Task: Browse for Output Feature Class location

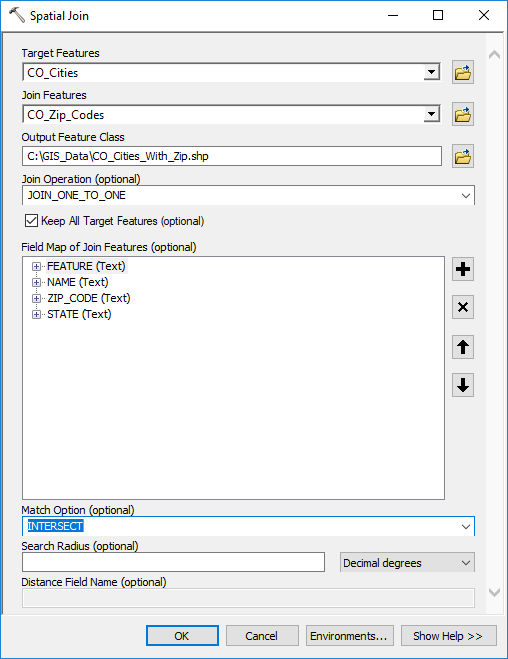Action: point(463,156)
